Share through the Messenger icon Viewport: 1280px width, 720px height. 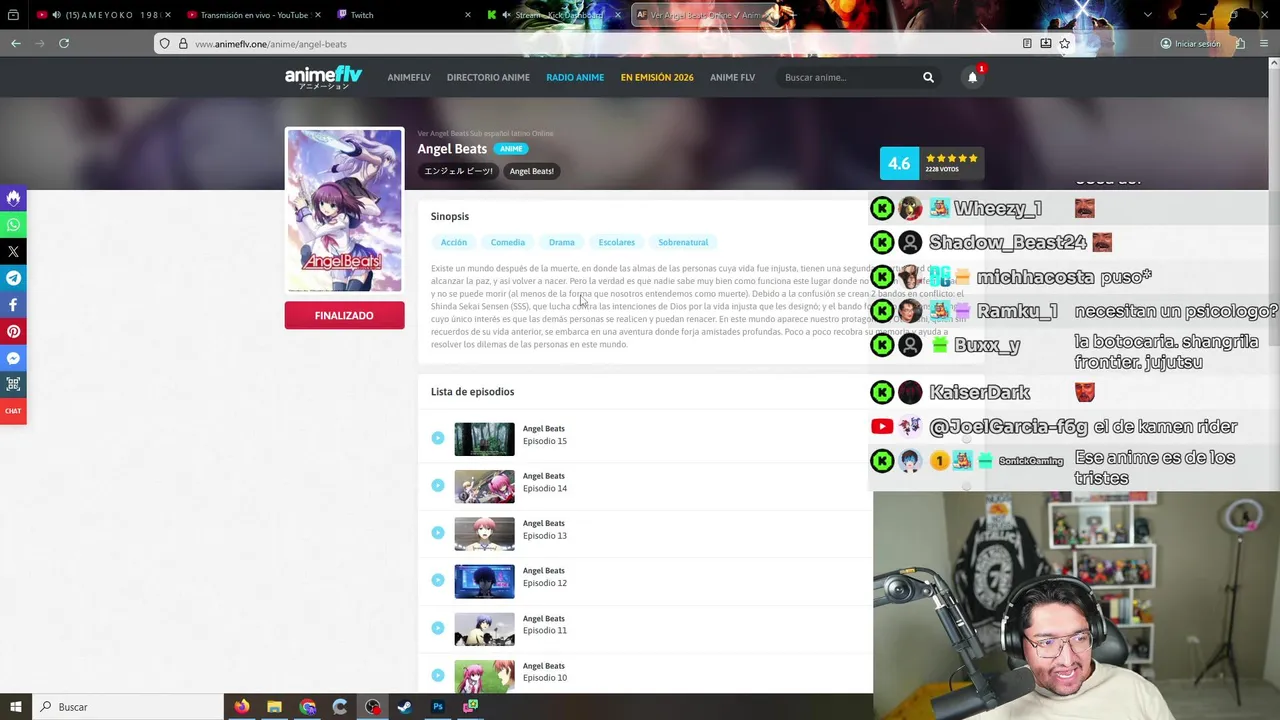13,358
